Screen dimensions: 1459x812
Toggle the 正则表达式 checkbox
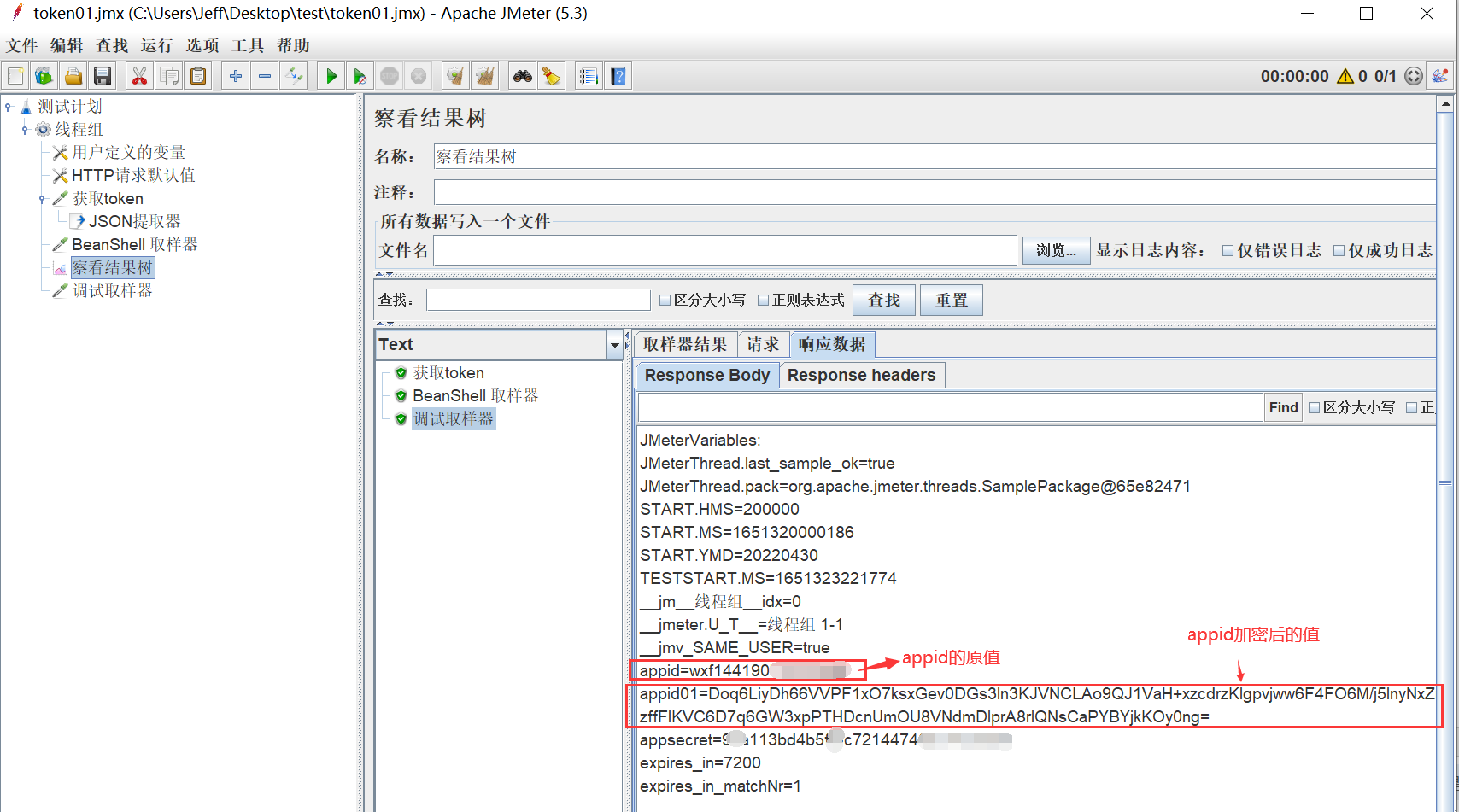tap(764, 301)
